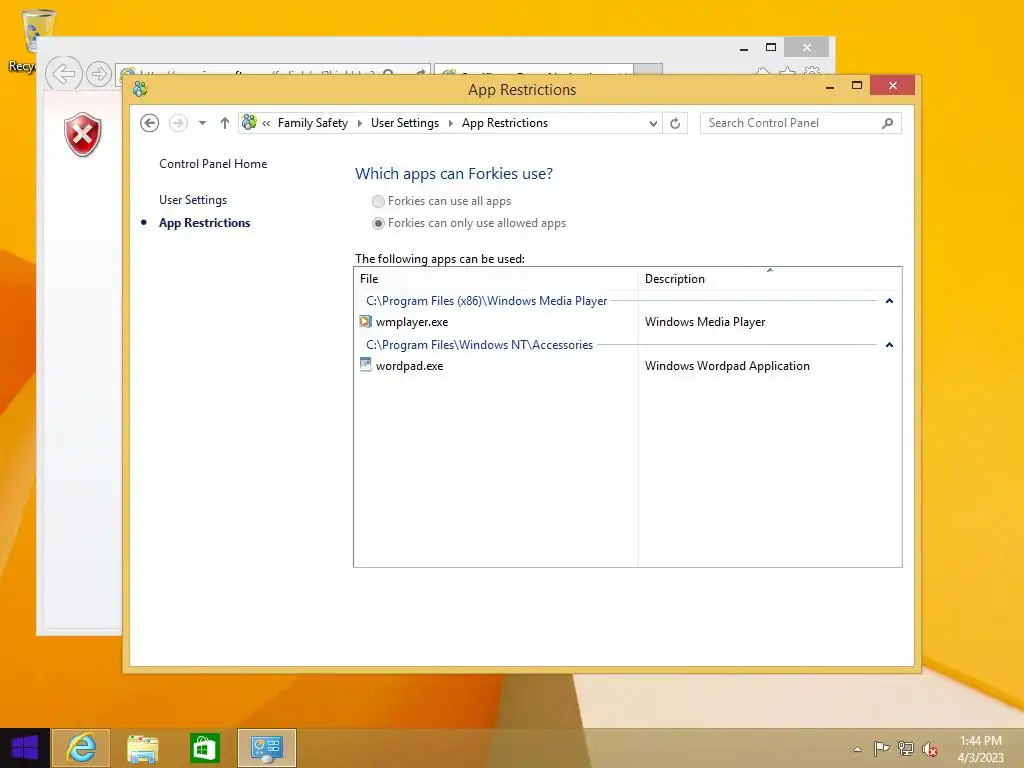The width and height of the screenshot is (1024, 768).
Task: Open Control Panel Home link
Action: point(213,164)
